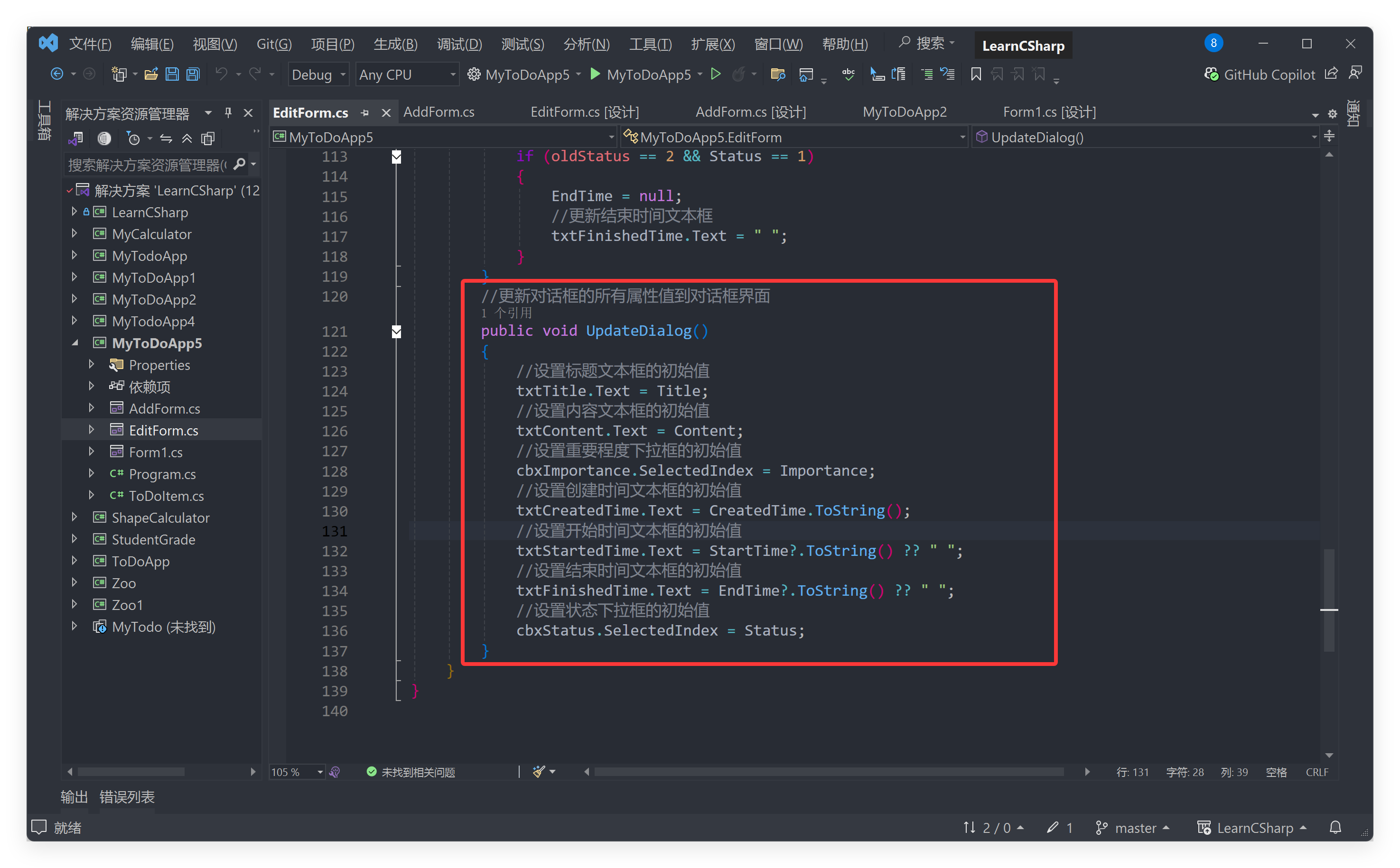Click the pending changes filter clock icon
The width and height of the screenshot is (1400, 868).
pos(133,139)
